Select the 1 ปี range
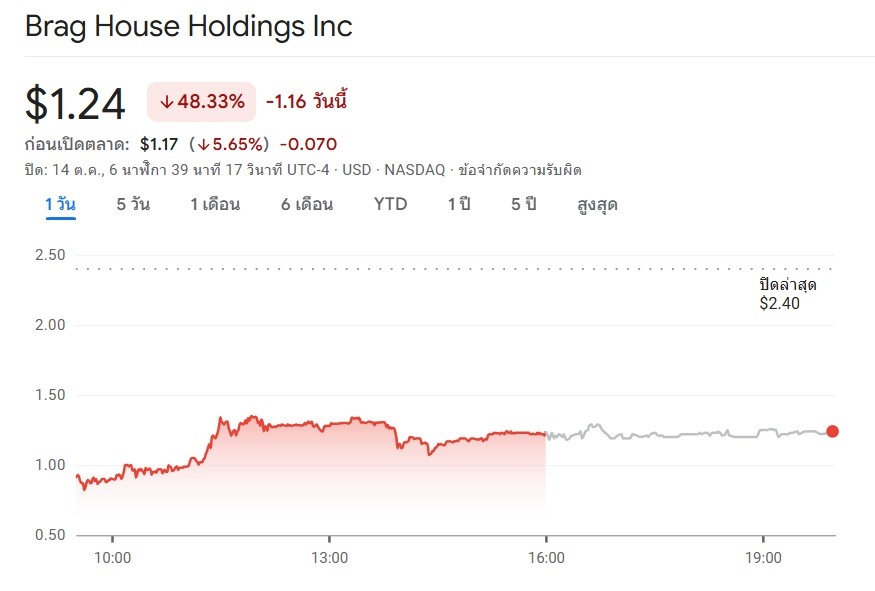Viewport: 875px width, 591px height. tap(458, 204)
